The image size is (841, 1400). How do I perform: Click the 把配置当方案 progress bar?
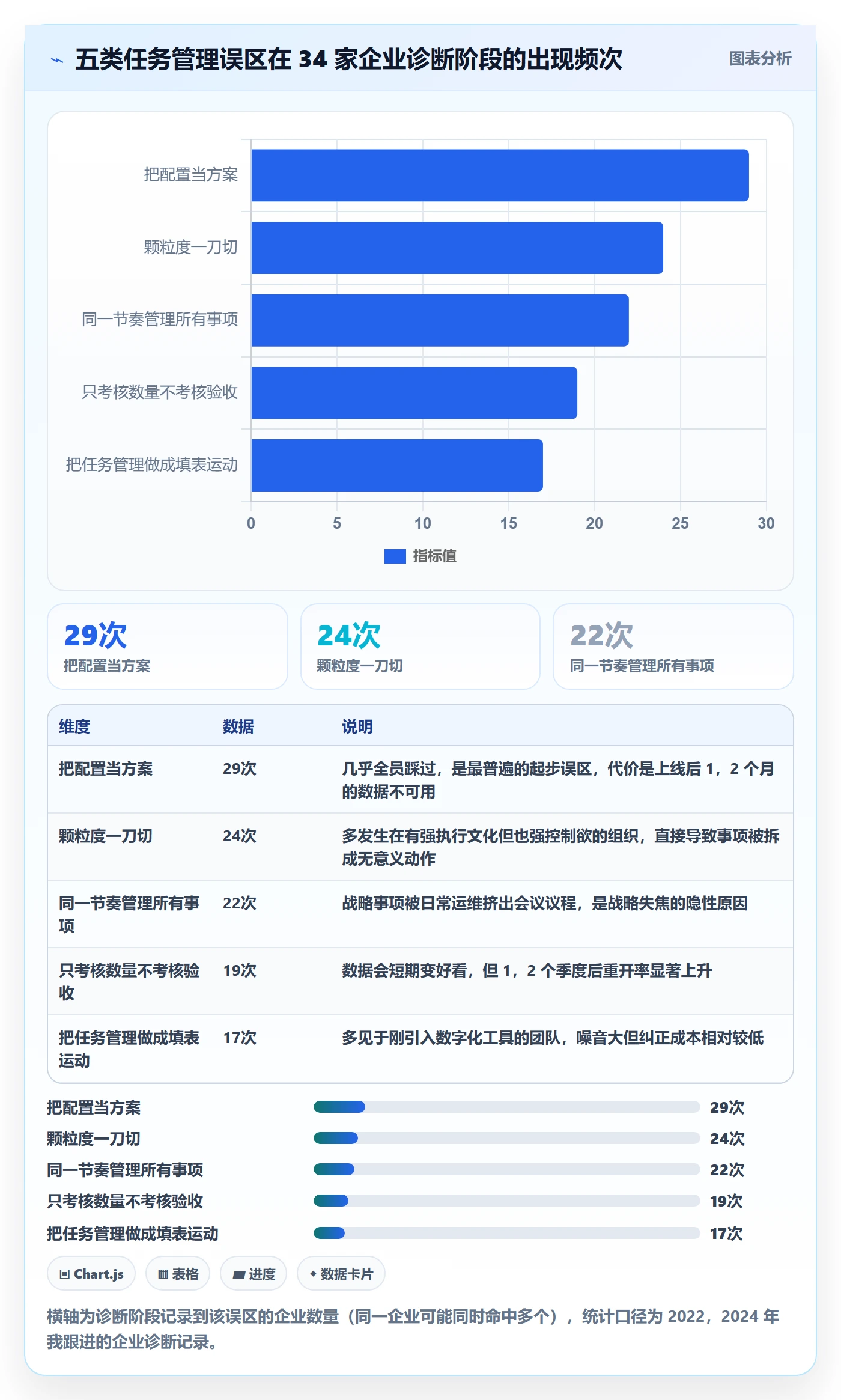click(x=506, y=1107)
